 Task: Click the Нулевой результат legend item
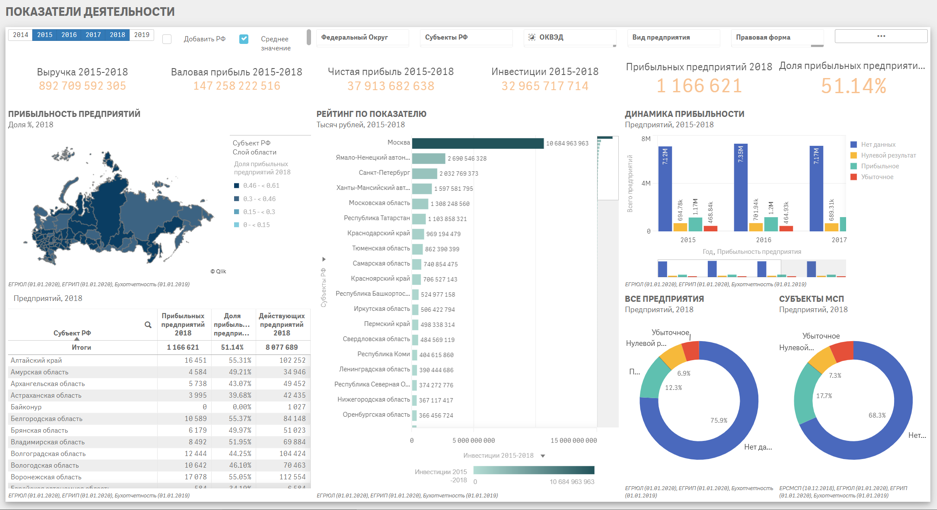coord(883,155)
